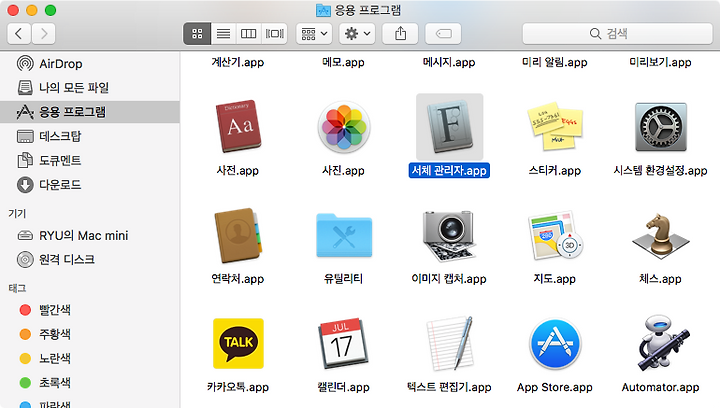720x408 pixels.
Task: Click the 메시지.app file name
Action: pyautogui.click(x=449, y=62)
